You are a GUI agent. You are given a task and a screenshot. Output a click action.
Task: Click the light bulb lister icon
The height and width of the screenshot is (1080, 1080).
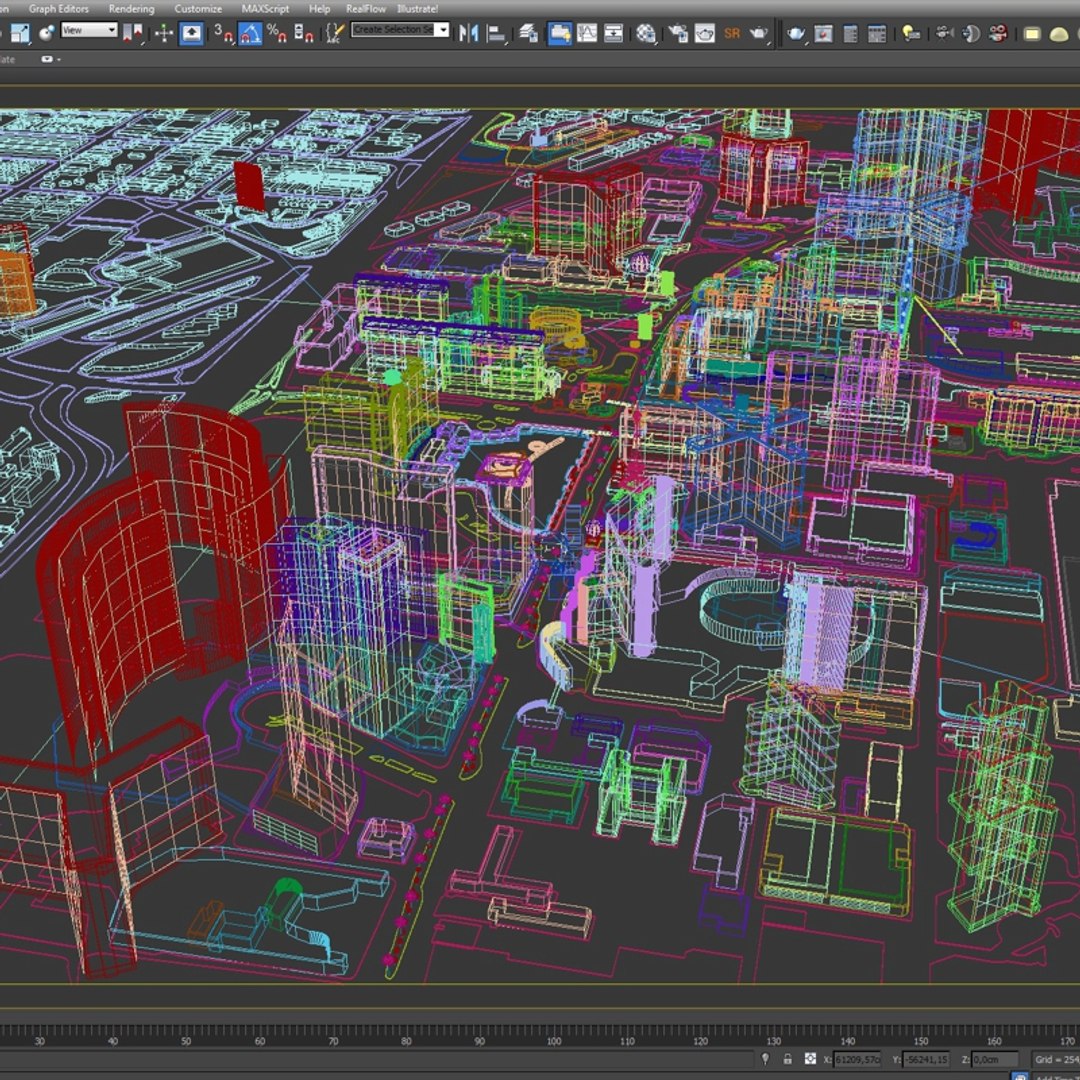tap(911, 32)
